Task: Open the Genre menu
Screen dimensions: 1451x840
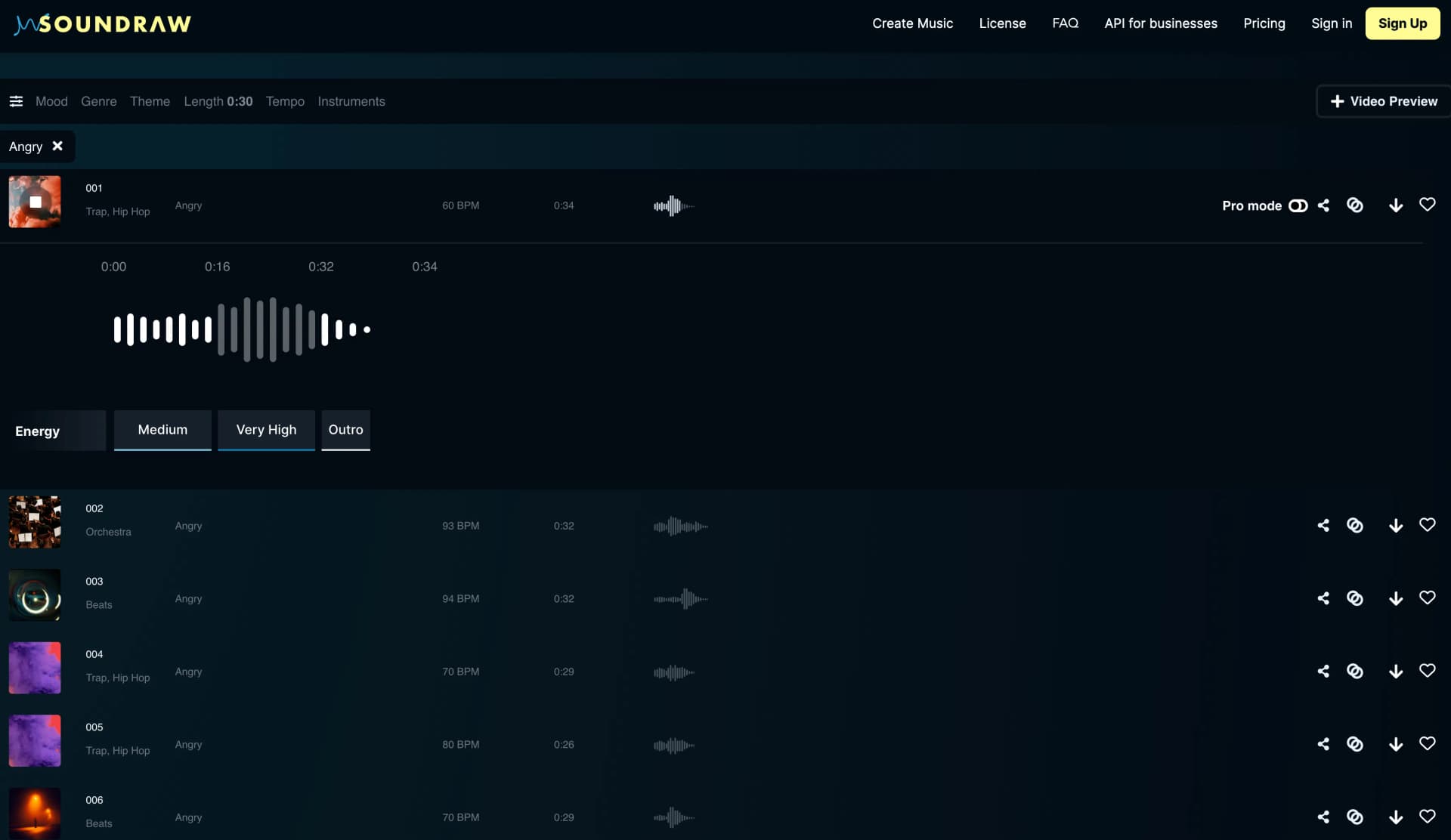Action: point(98,100)
